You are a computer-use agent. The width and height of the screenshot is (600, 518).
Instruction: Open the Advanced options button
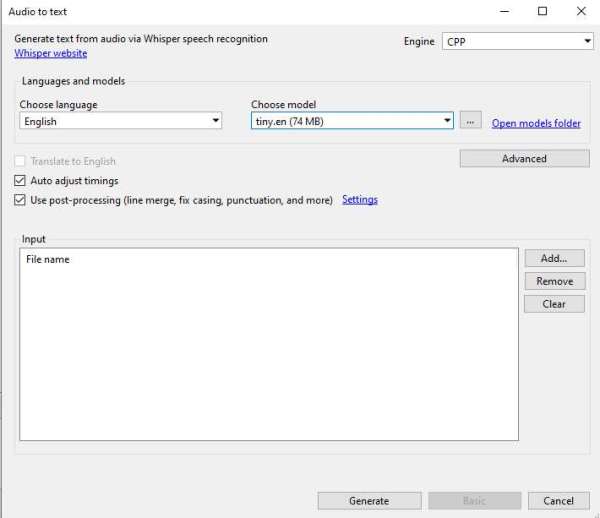pyautogui.click(x=524, y=159)
